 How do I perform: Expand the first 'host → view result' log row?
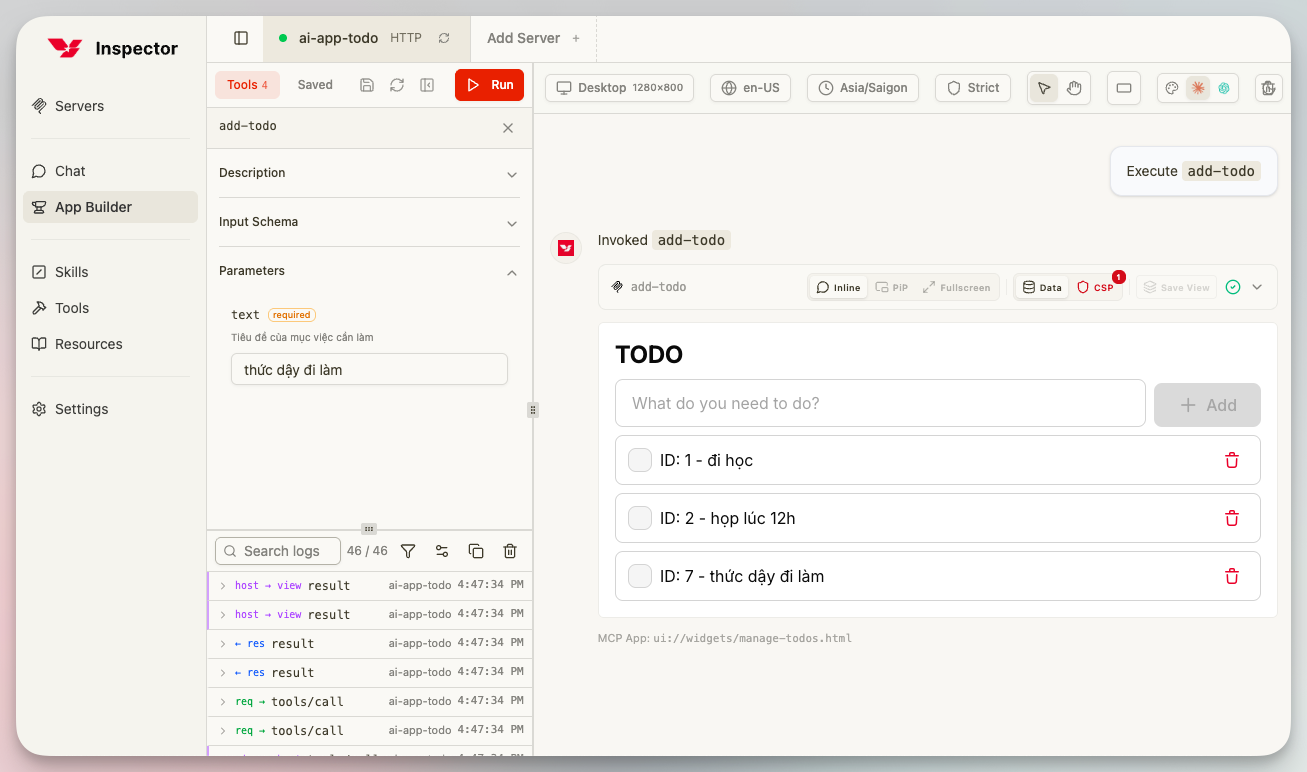coord(370,585)
